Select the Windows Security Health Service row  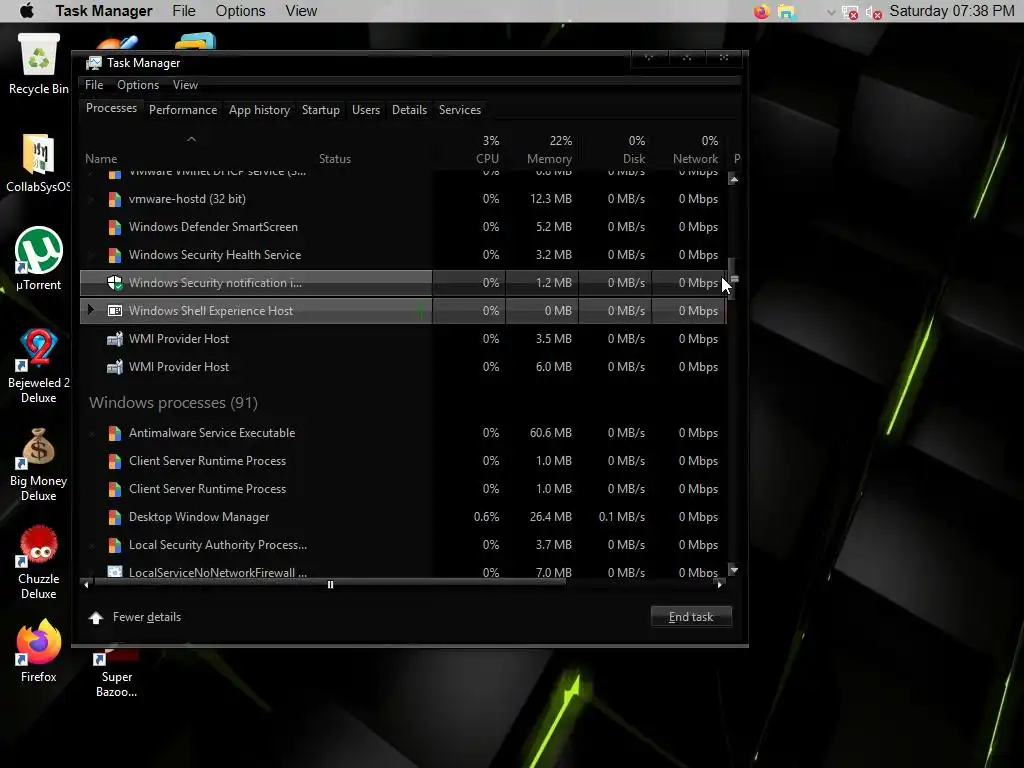[x=403, y=255]
